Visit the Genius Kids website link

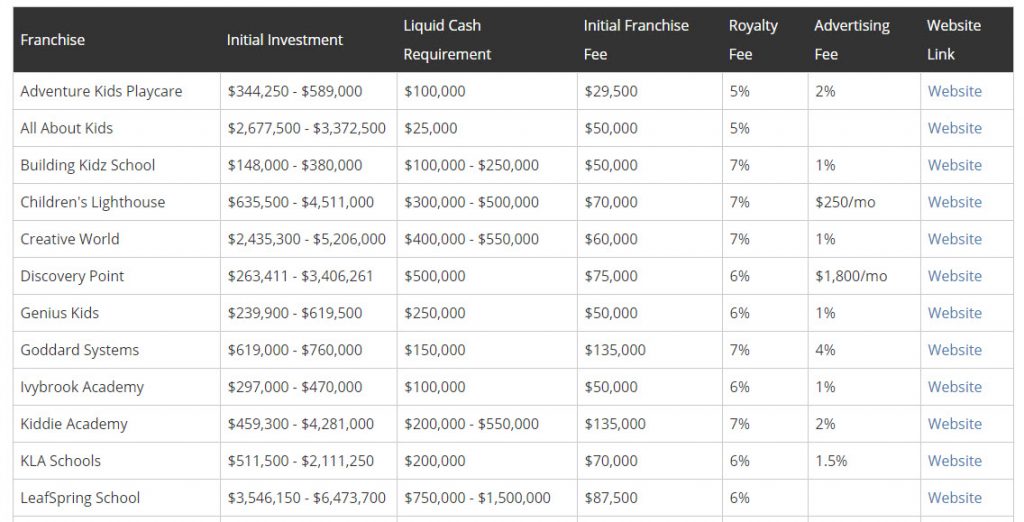[x=954, y=313]
